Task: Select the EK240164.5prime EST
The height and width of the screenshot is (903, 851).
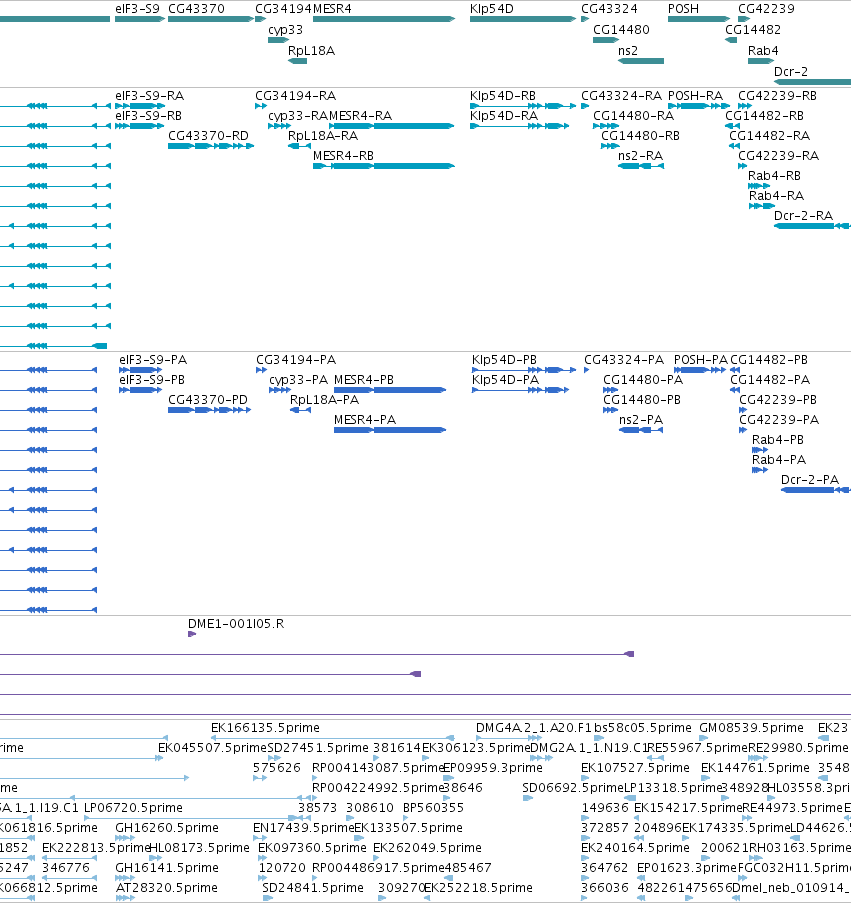Action: [584, 858]
